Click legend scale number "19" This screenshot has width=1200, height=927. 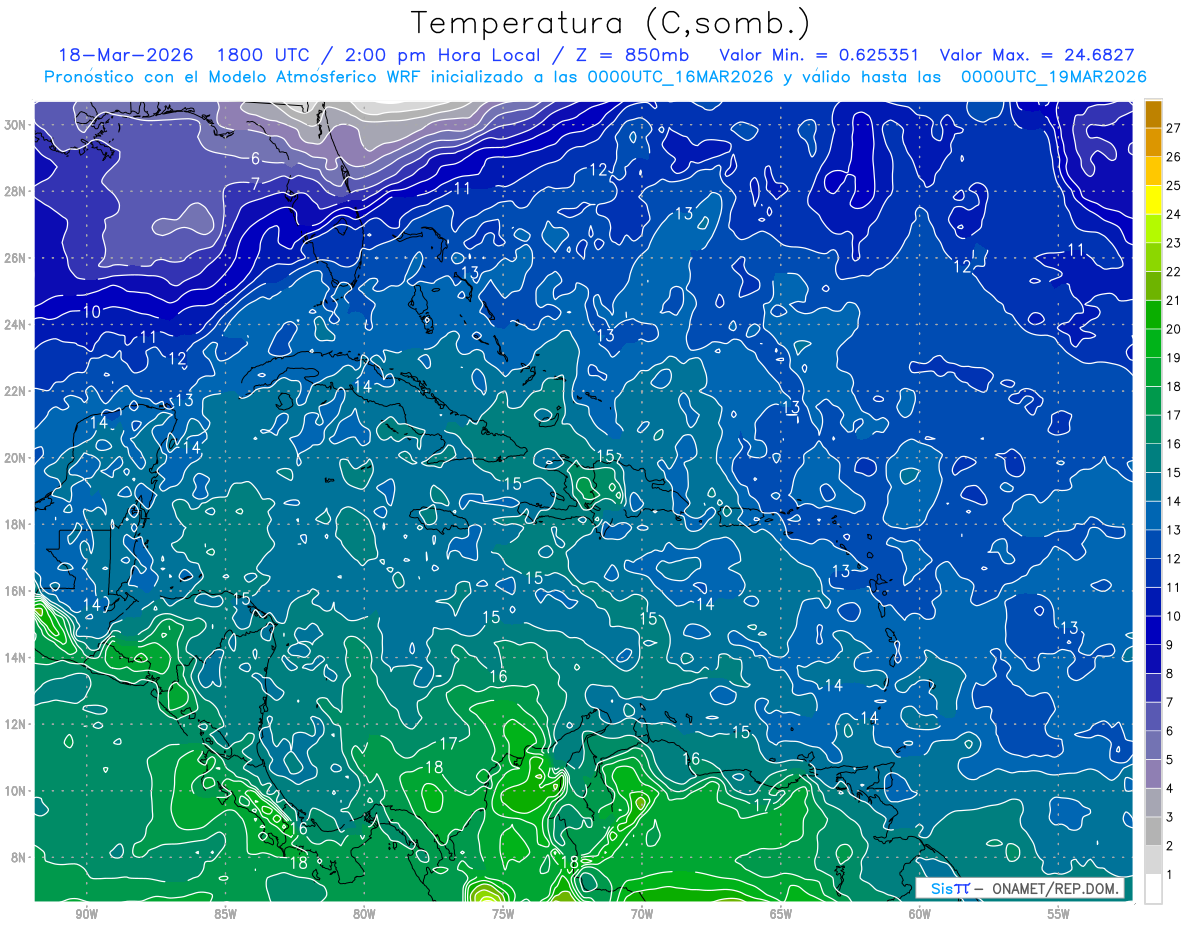[x=1174, y=358]
